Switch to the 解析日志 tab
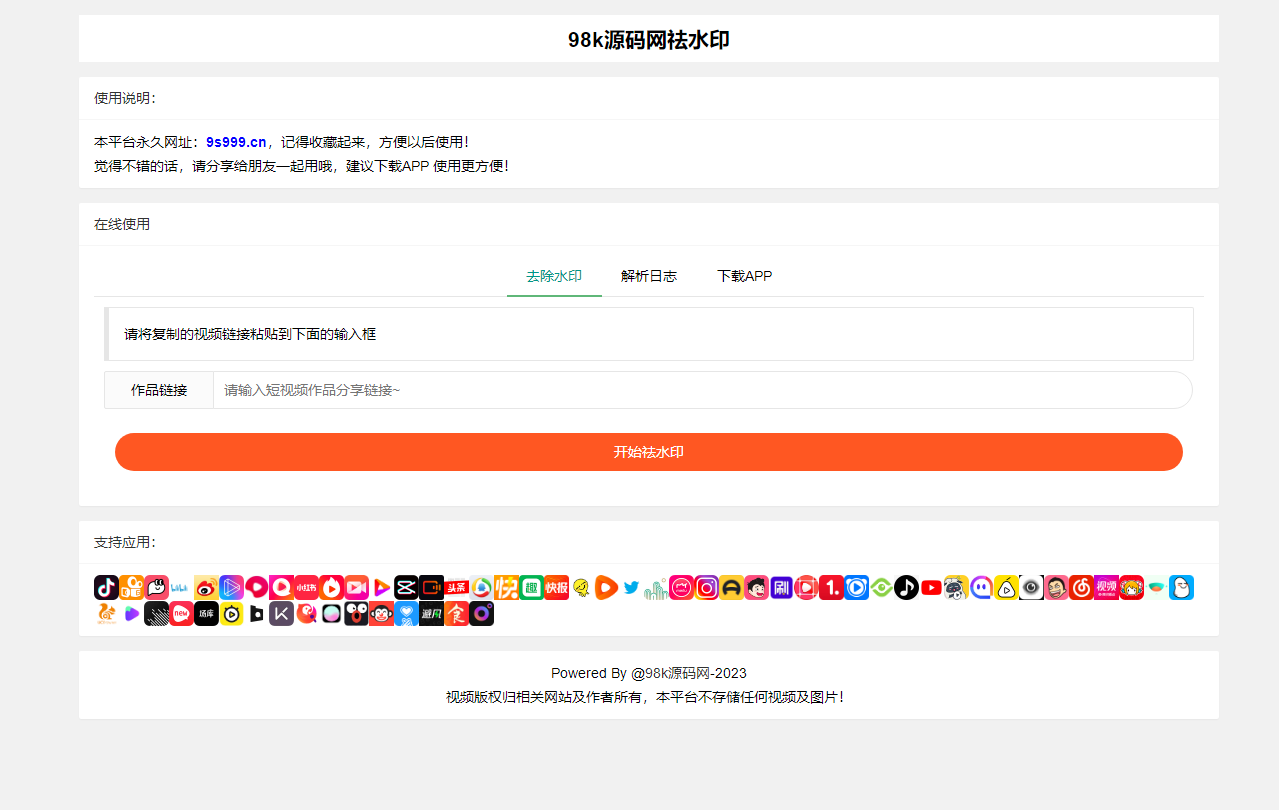The width and height of the screenshot is (1279, 810). 648,276
